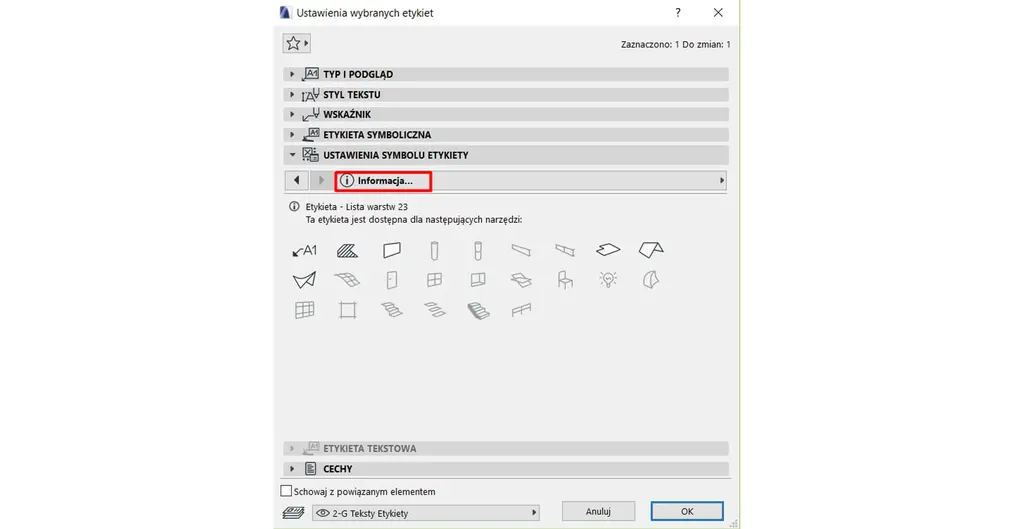Click the lamp bulb tool icon
Screen dimensions: 1013x529
coord(608,280)
